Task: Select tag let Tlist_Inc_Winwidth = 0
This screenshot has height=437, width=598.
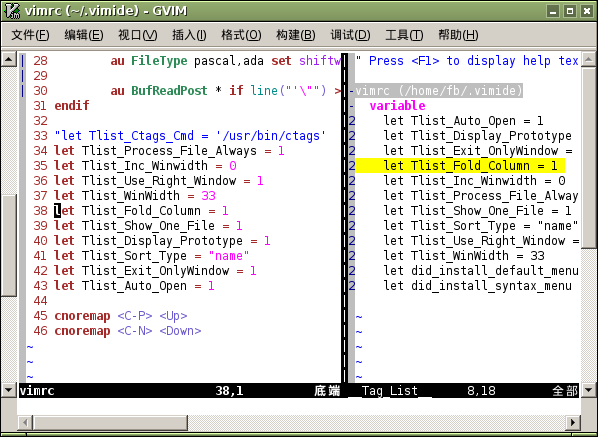Action: point(474,181)
